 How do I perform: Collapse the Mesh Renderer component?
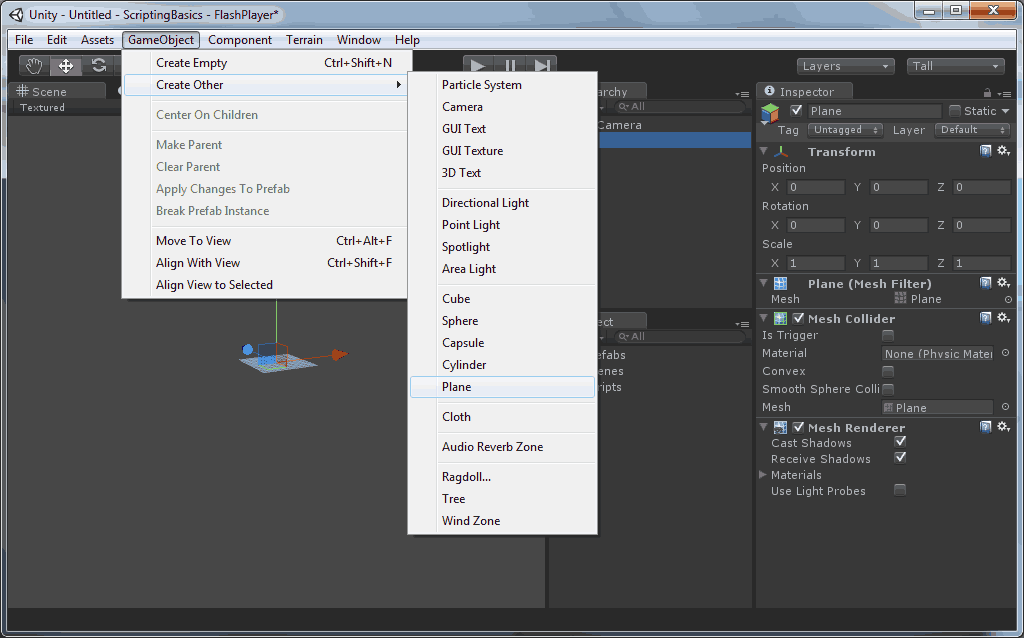763,428
